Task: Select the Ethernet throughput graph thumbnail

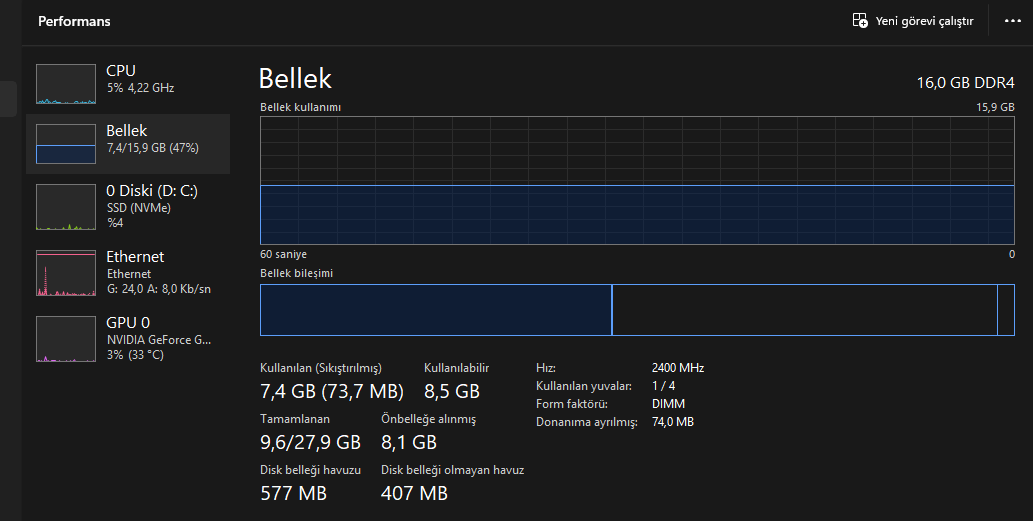Action: (66, 273)
